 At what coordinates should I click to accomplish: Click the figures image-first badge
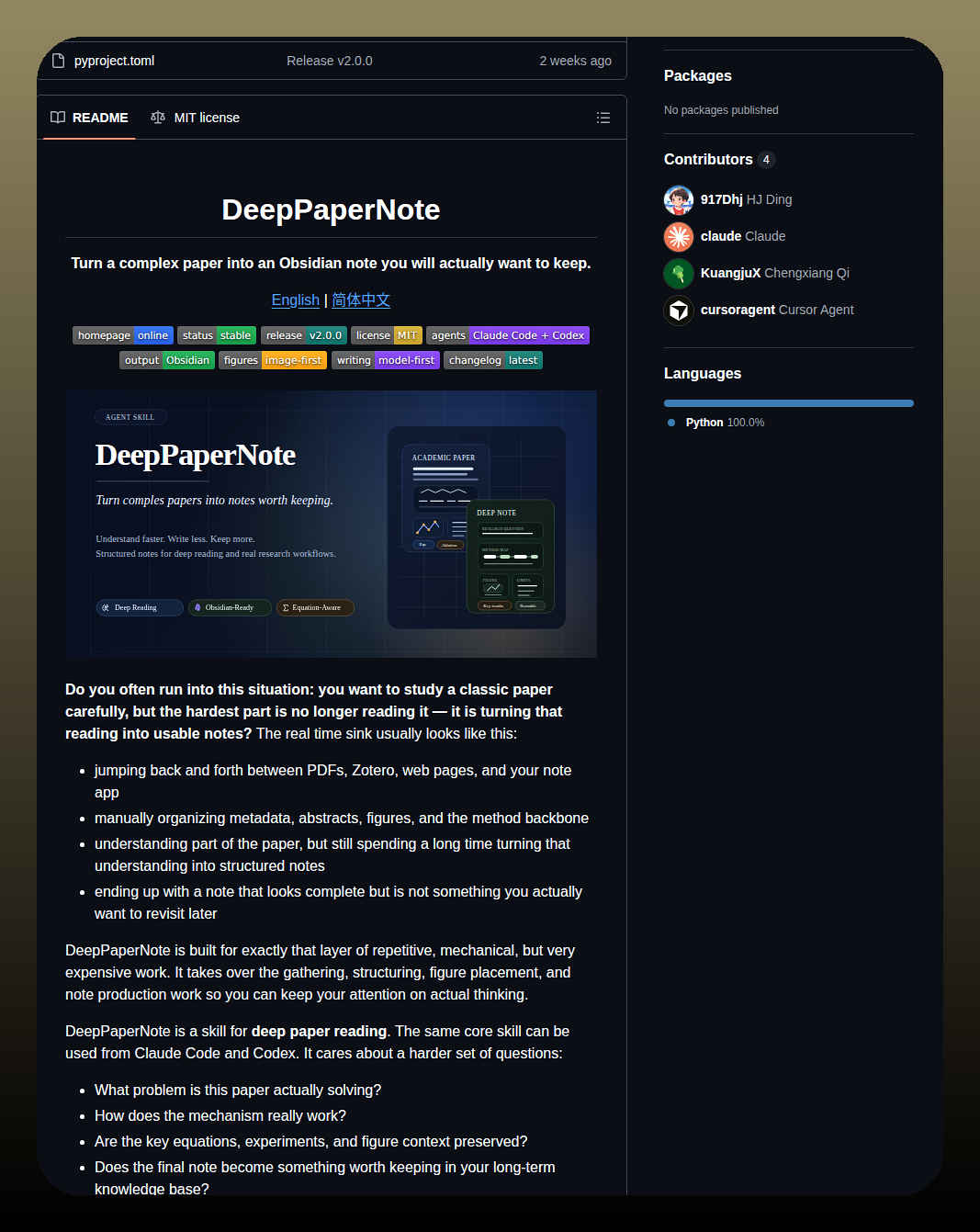(x=273, y=360)
